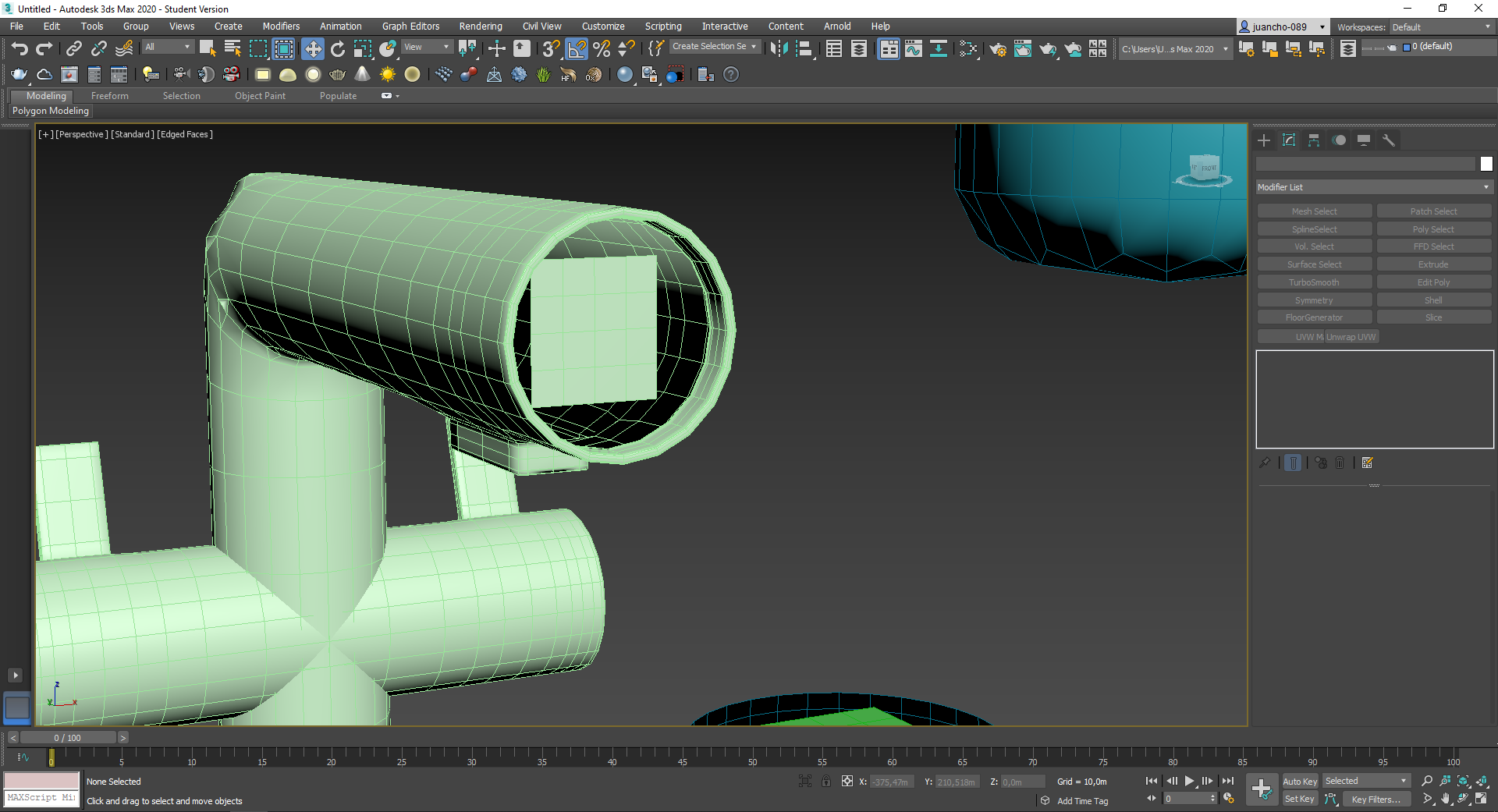This screenshot has height=812, width=1498.
Task: Click the Maximize Viewport toggle icon
Action: point(1482,799)
